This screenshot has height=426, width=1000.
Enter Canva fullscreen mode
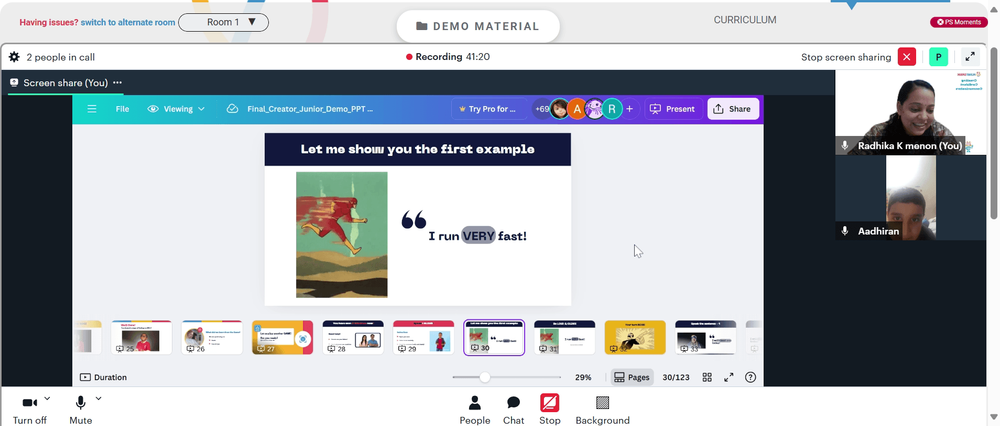pyautogui.click(x=728, y=378)
